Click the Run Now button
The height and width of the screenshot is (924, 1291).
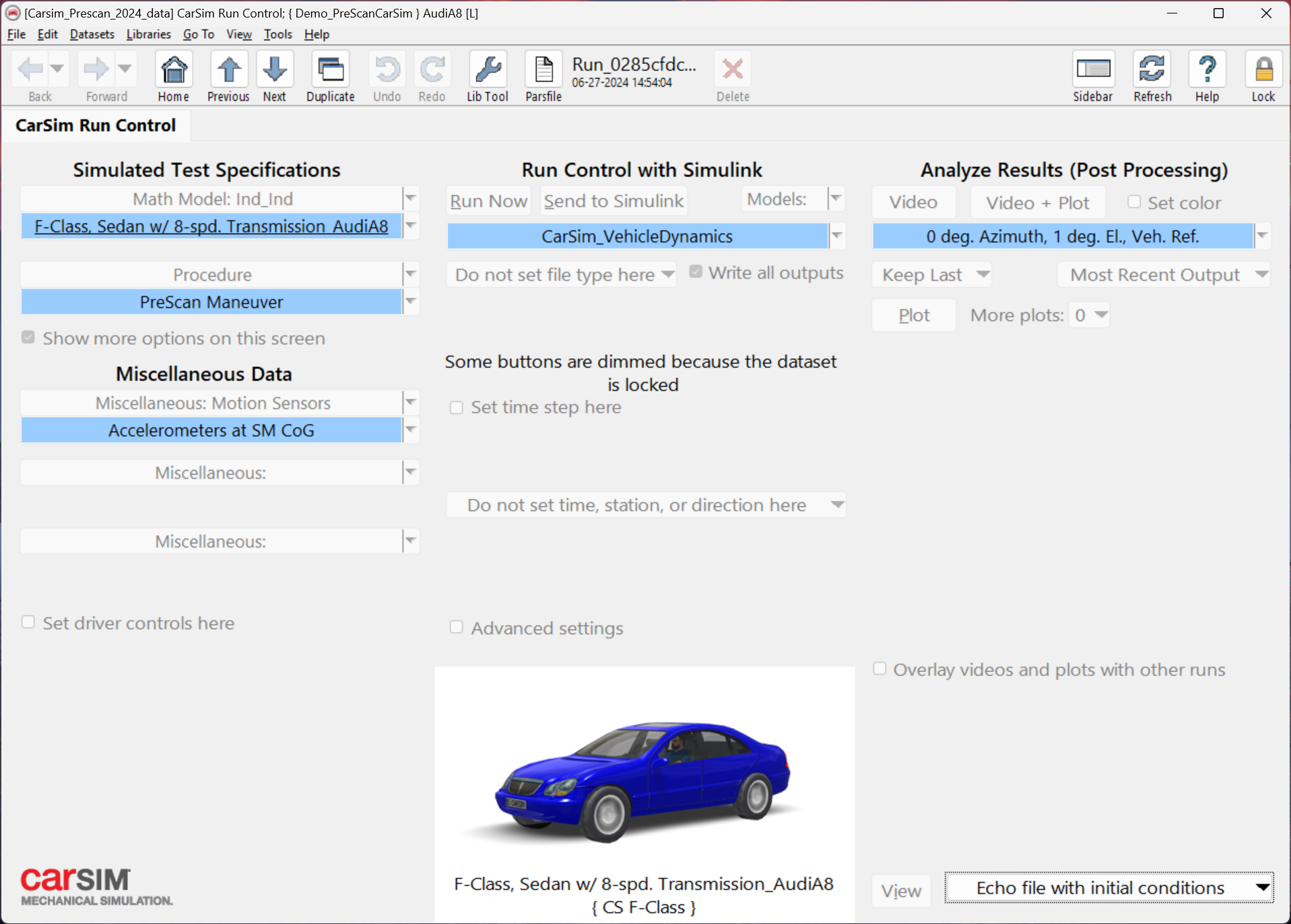tap(489, 201)
